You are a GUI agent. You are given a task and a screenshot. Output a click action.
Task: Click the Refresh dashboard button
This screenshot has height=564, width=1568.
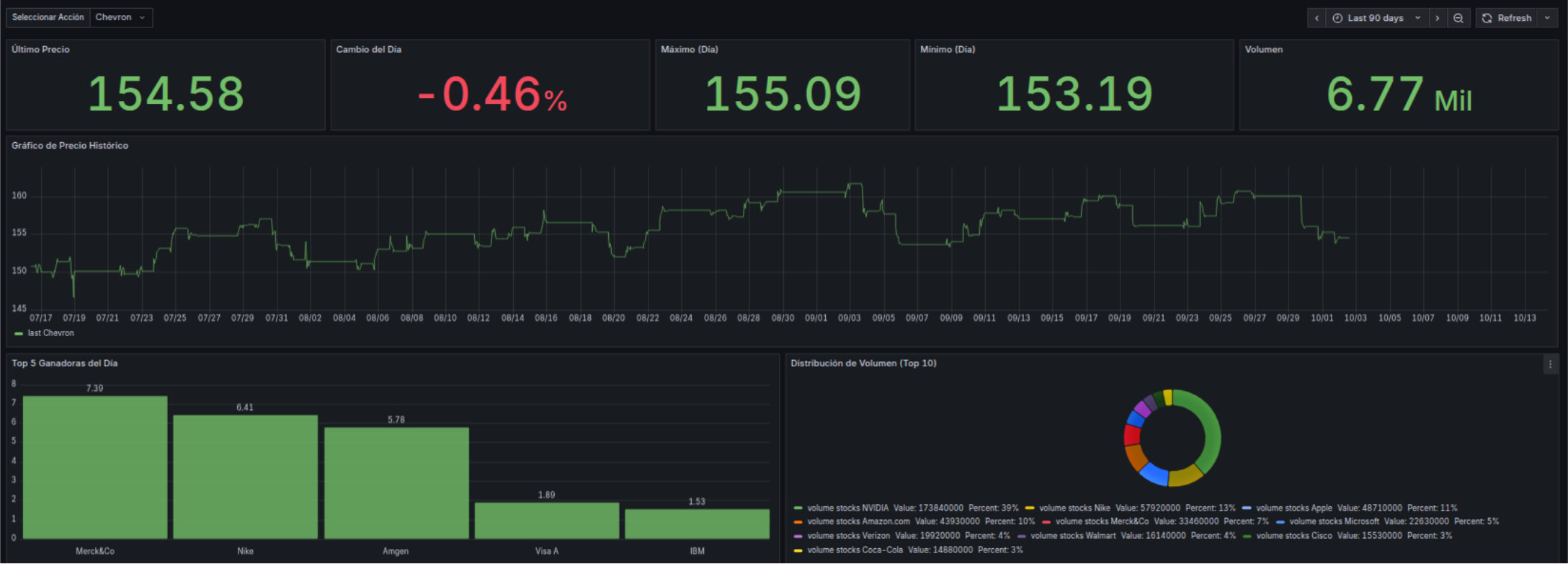point(1507,18)
